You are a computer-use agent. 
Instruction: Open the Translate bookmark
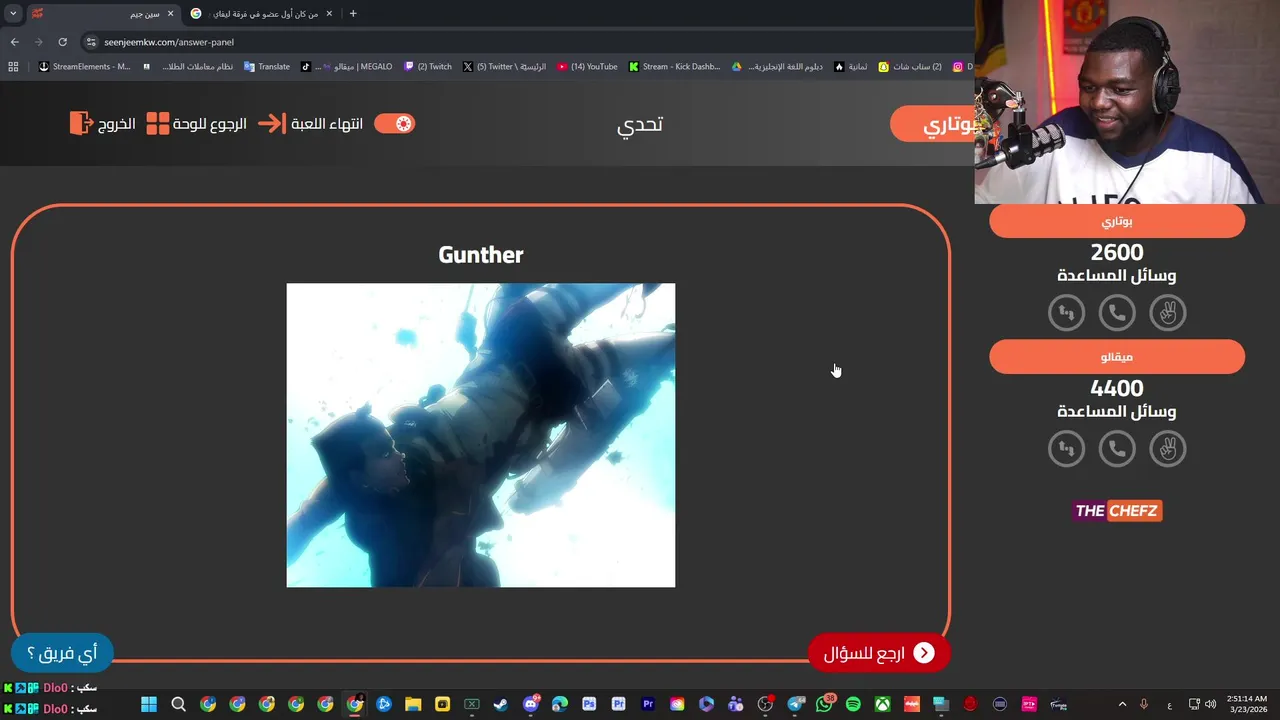267,67
